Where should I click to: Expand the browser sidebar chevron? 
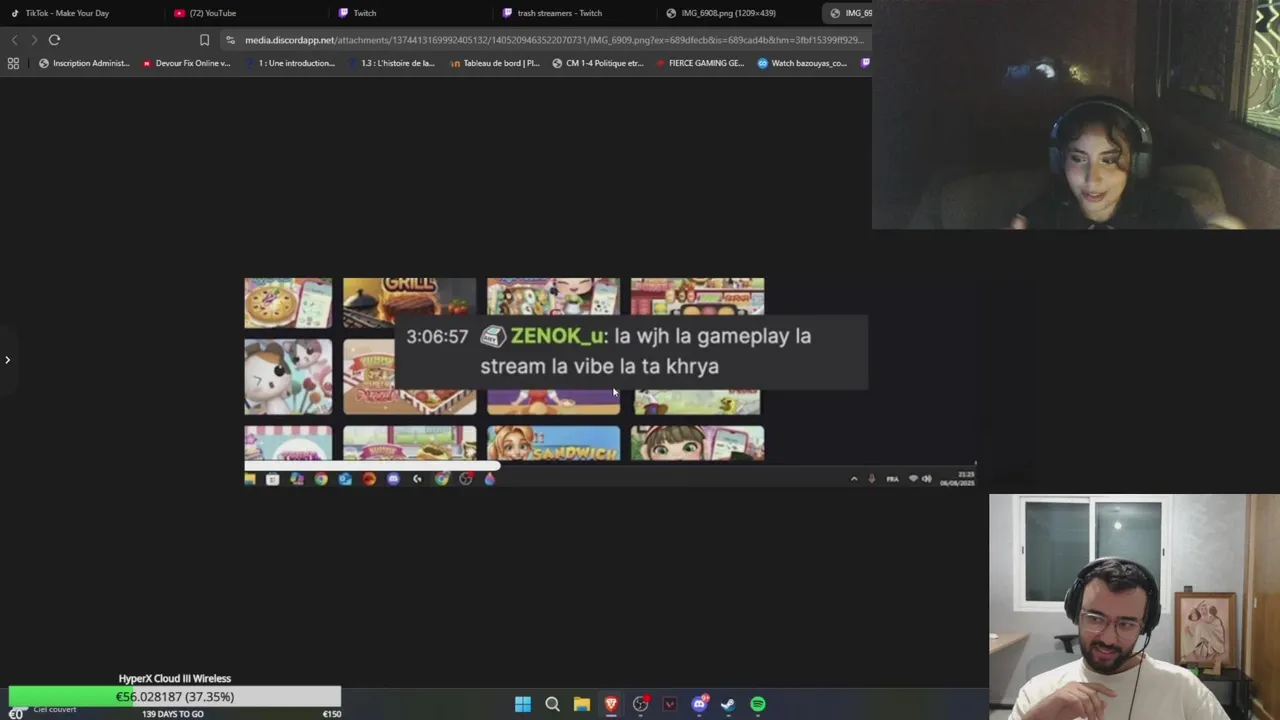click(7, 360)
